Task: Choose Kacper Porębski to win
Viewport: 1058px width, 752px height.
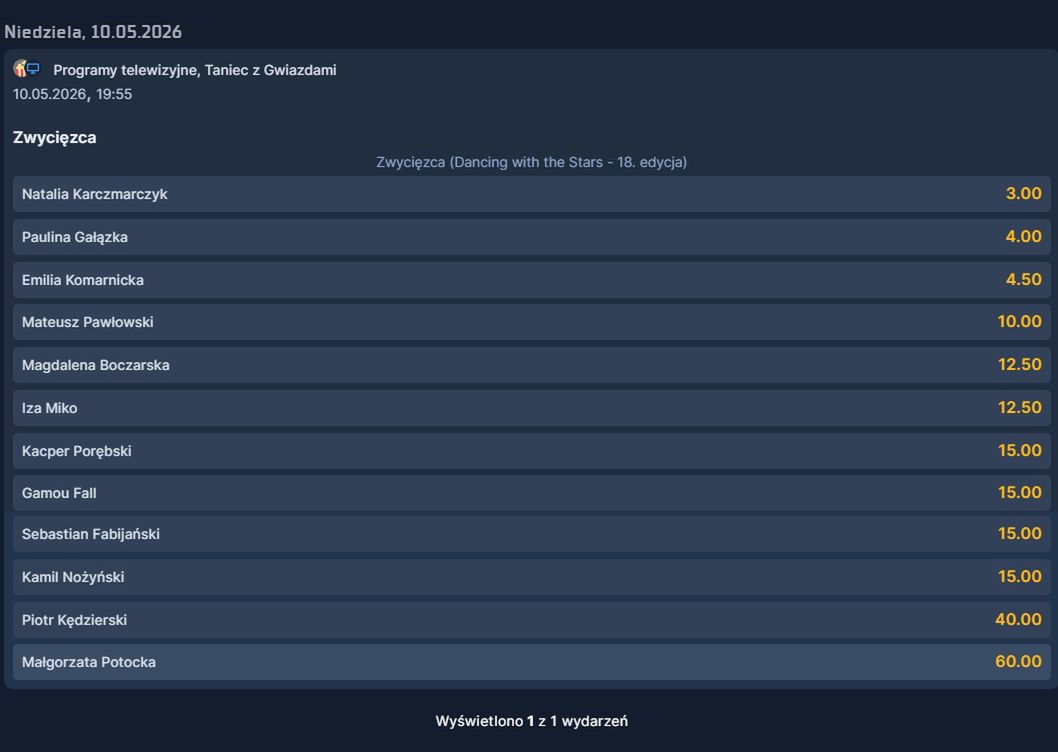Action: 532,451
